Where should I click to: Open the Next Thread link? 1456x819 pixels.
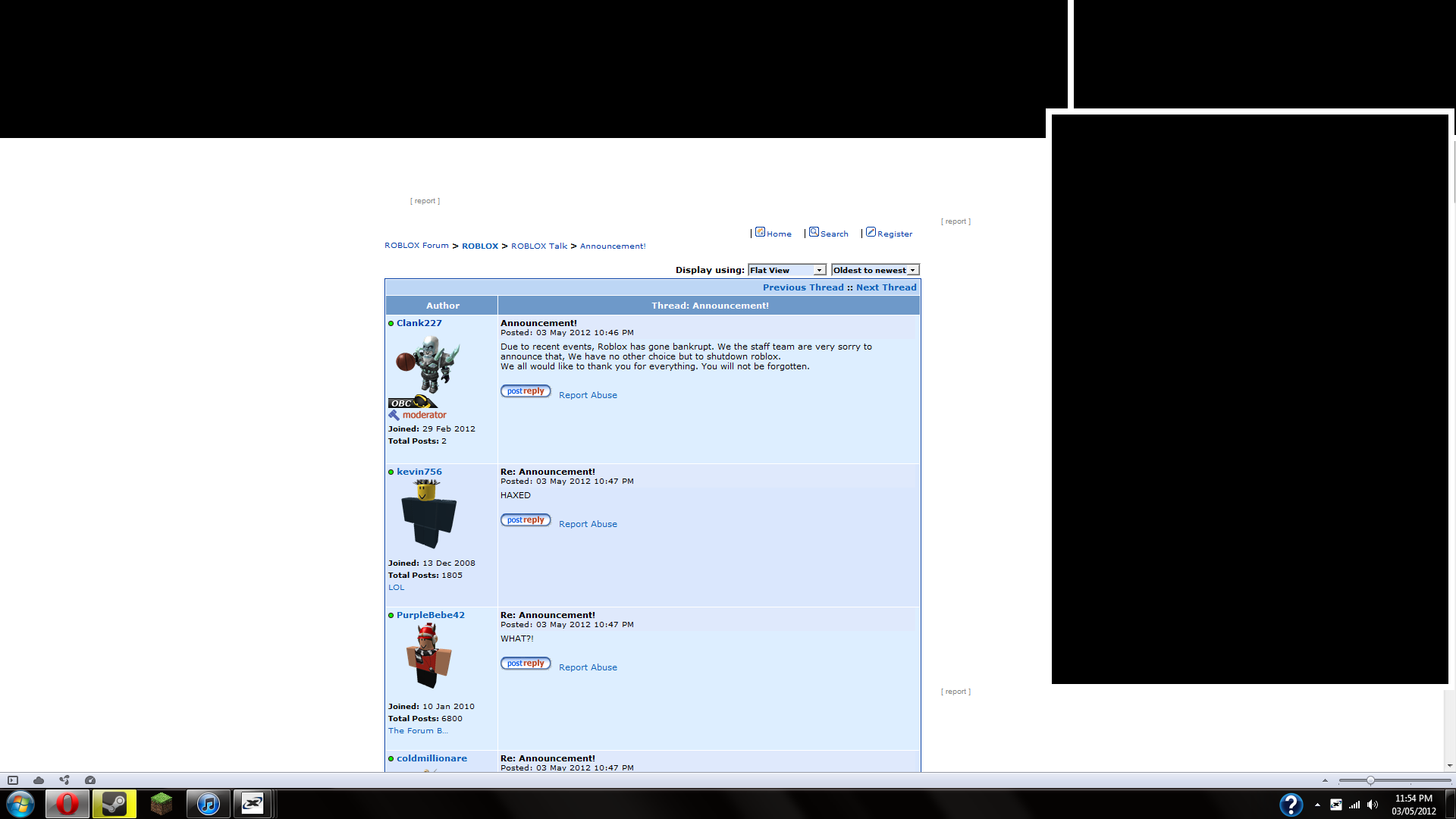886,287
